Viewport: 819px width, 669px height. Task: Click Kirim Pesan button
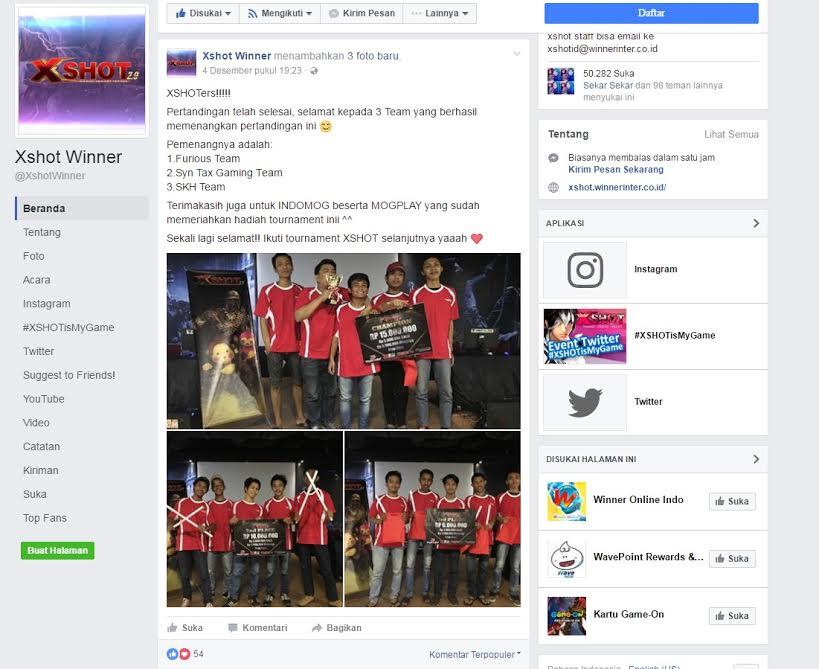[x=361, y=13]
